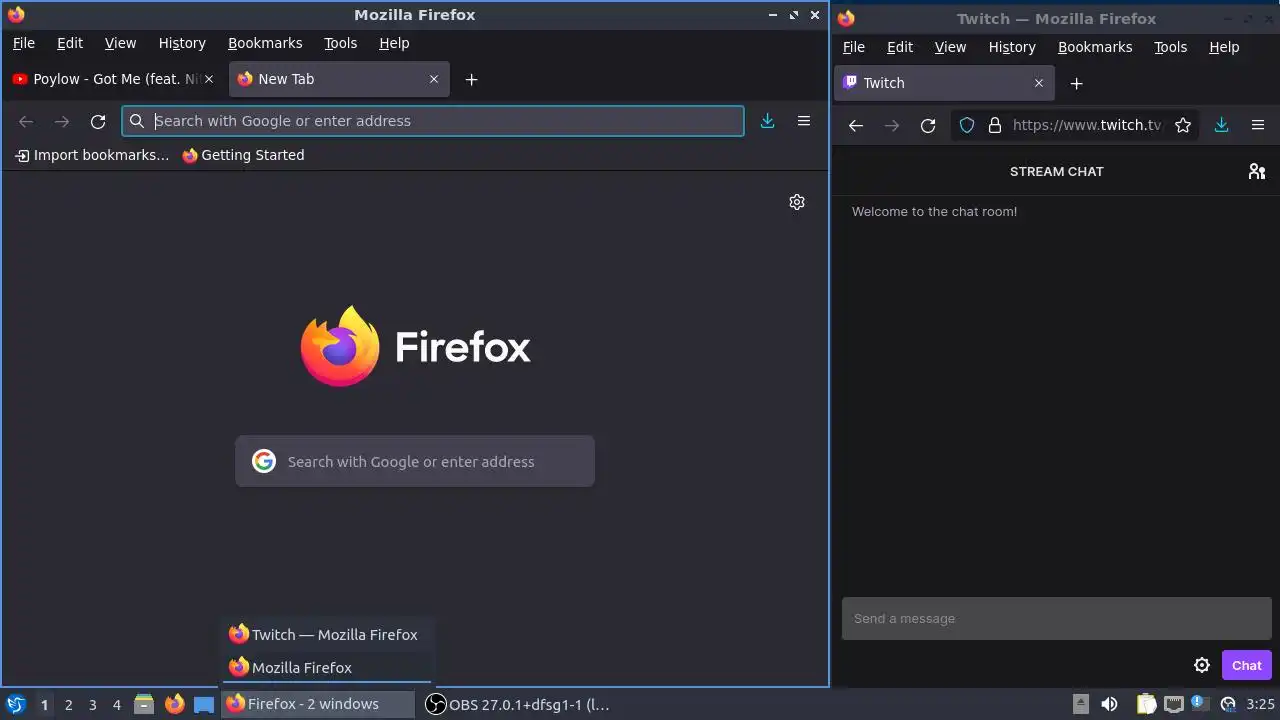Open the hamburger menu in the New Tab window

(x=803, y=121)
